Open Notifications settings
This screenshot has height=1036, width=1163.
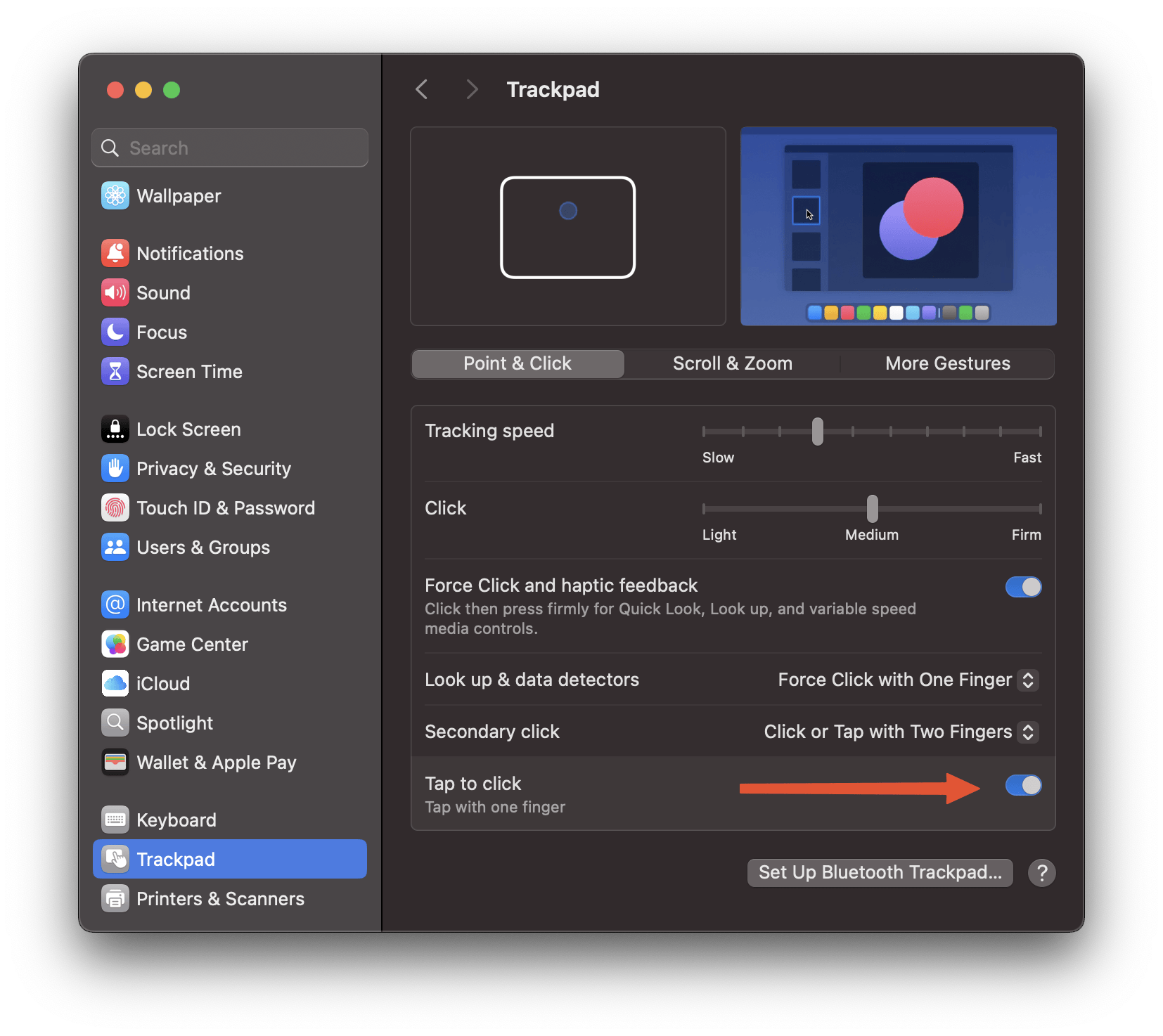(190, 253)
